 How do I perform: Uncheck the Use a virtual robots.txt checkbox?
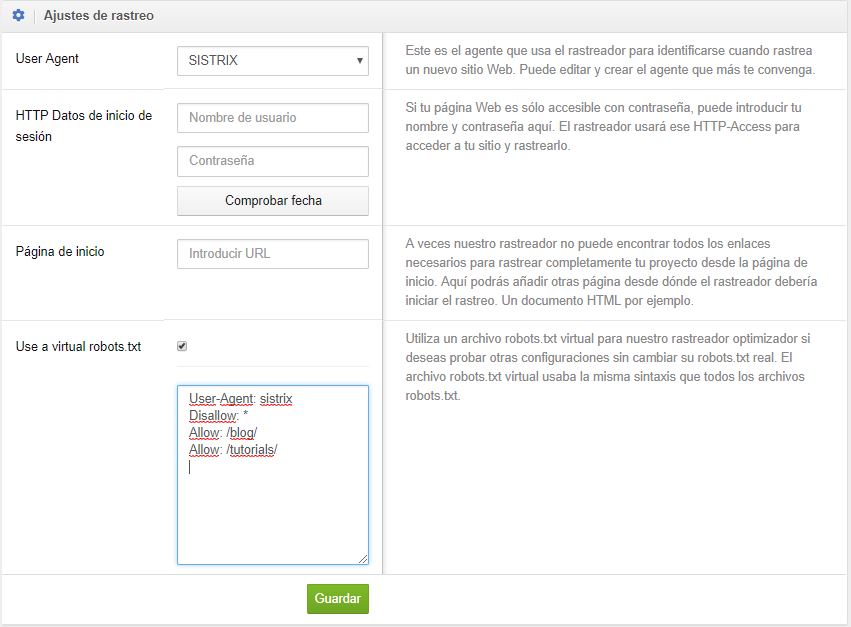182,346
